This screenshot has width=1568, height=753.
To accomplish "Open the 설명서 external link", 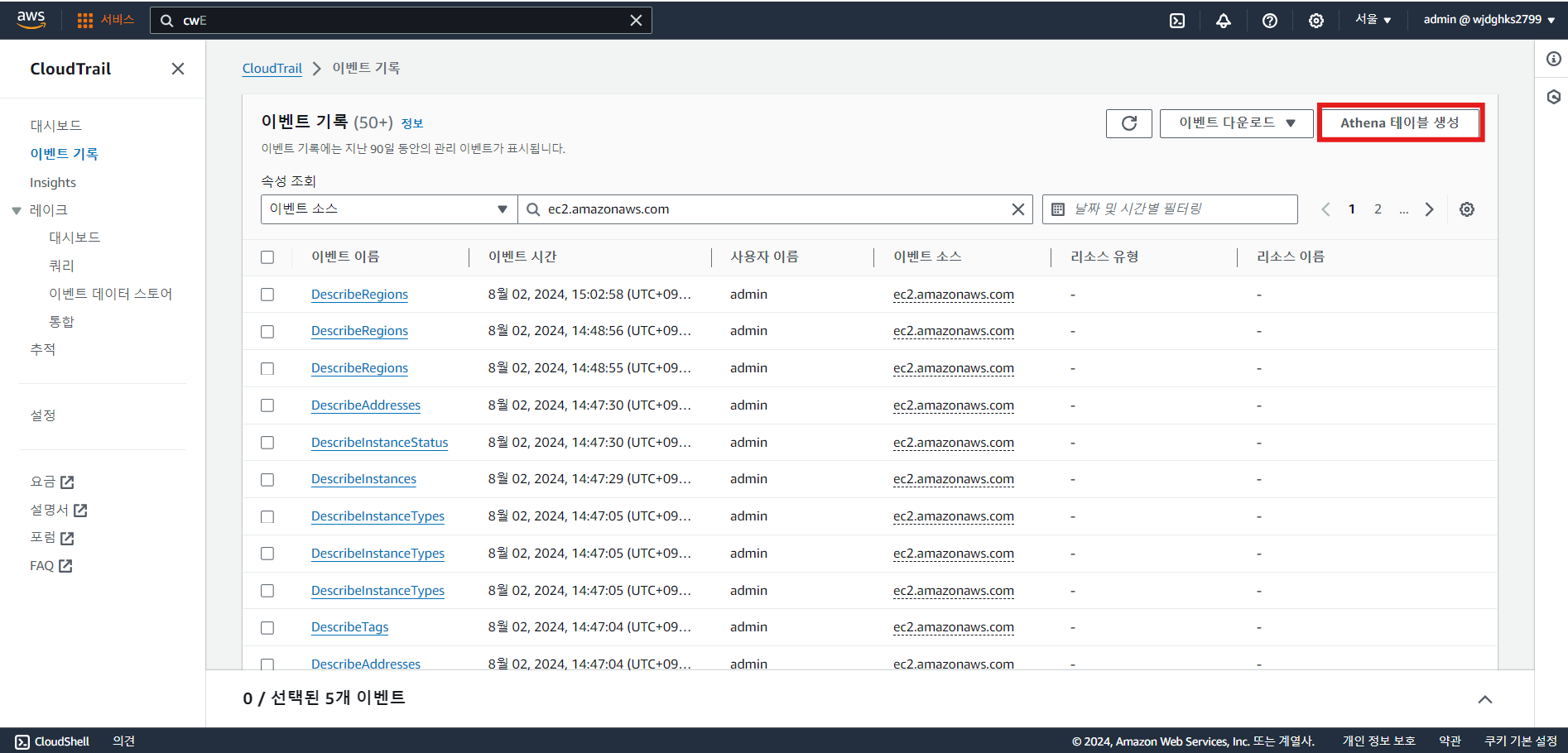I will pos(59,510).
